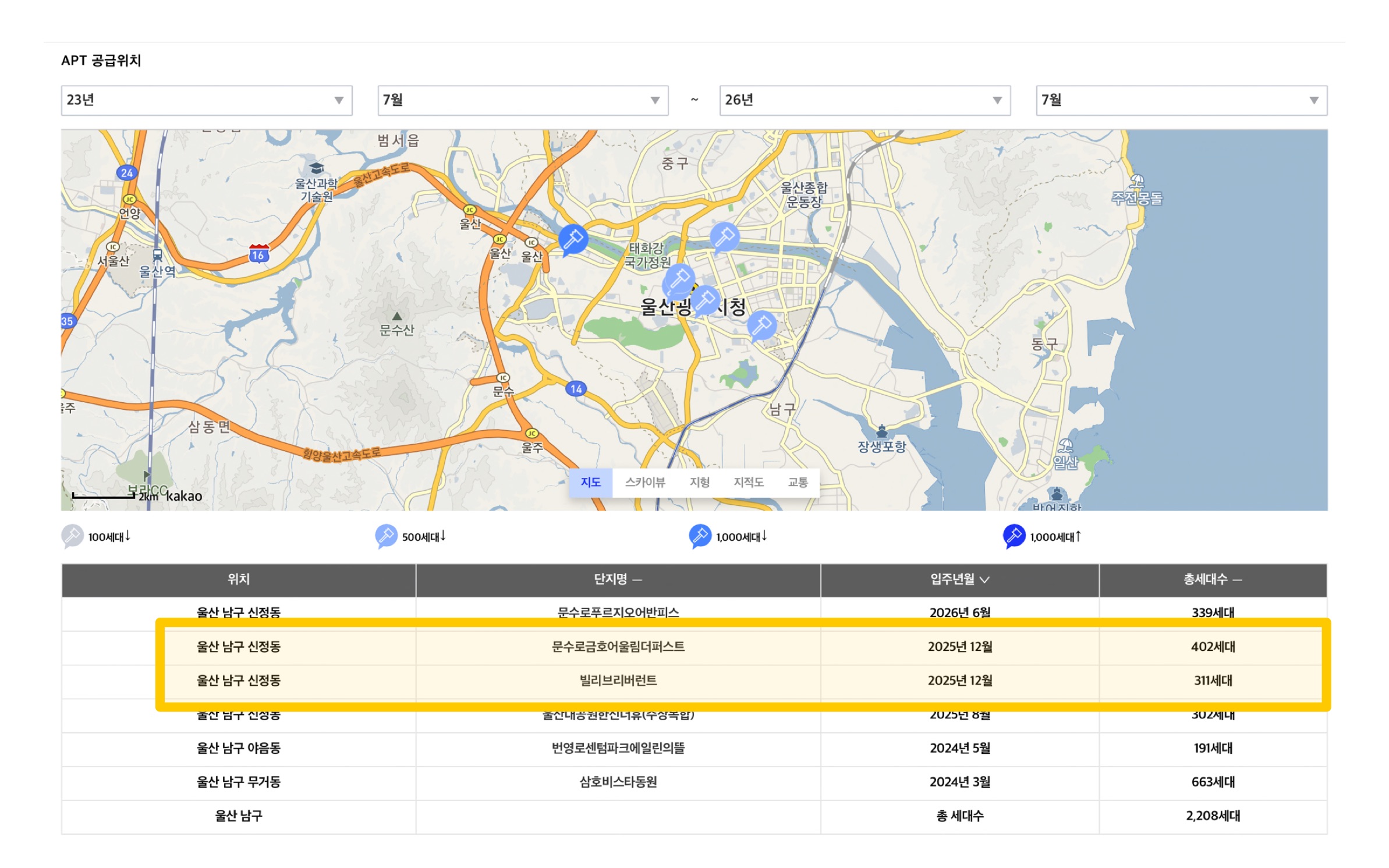Viewport: 1389px width, 868px height.
Task: Toggle the 지적도 cadastral map overlay
Action: (x=748, y=482)
